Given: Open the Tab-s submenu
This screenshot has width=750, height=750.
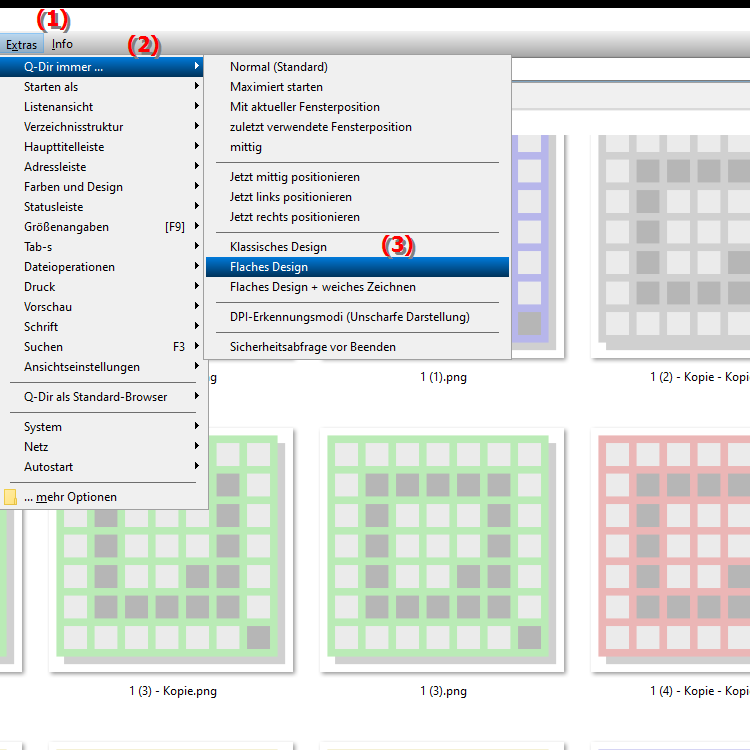Looking at the screenshot, I should pos(102,247).
